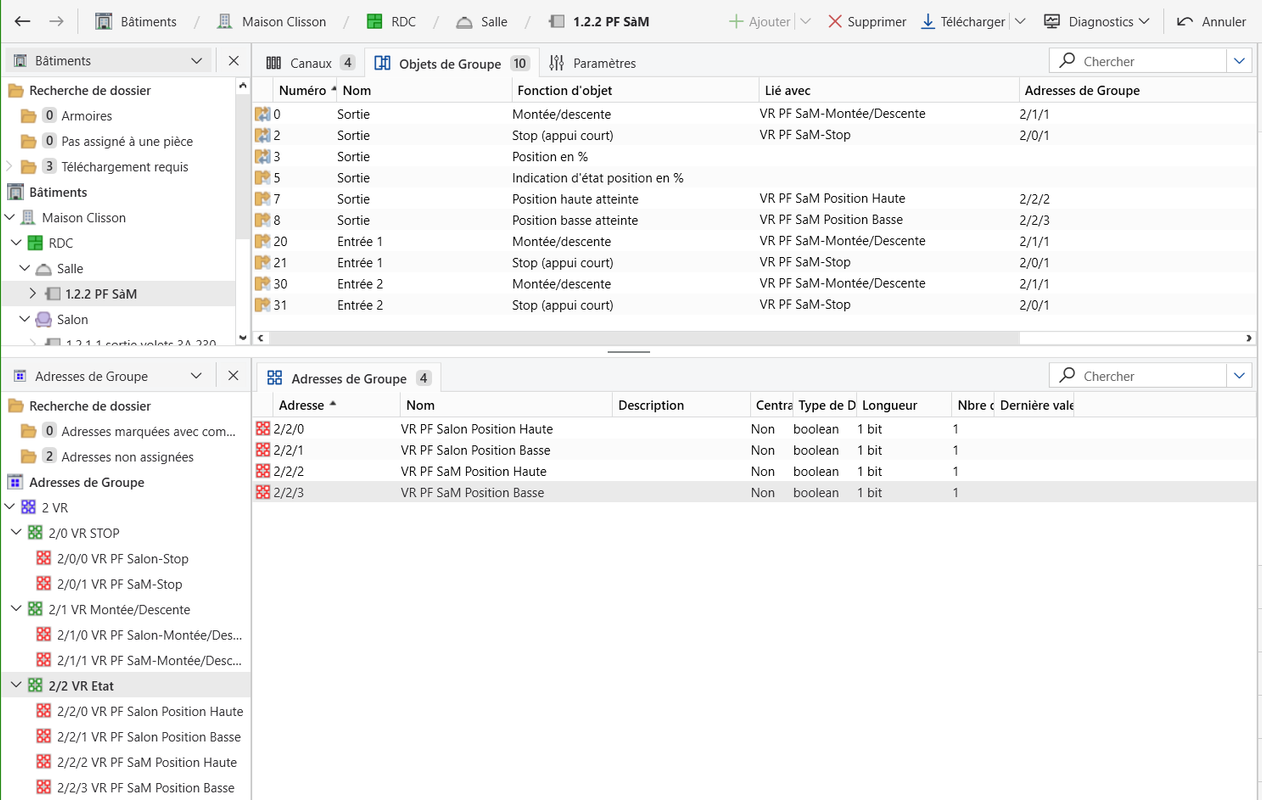Viewport: 1262px width, 800px height.
Task: Sort by Fonction d'objet column header
Action: click(635, 90)
